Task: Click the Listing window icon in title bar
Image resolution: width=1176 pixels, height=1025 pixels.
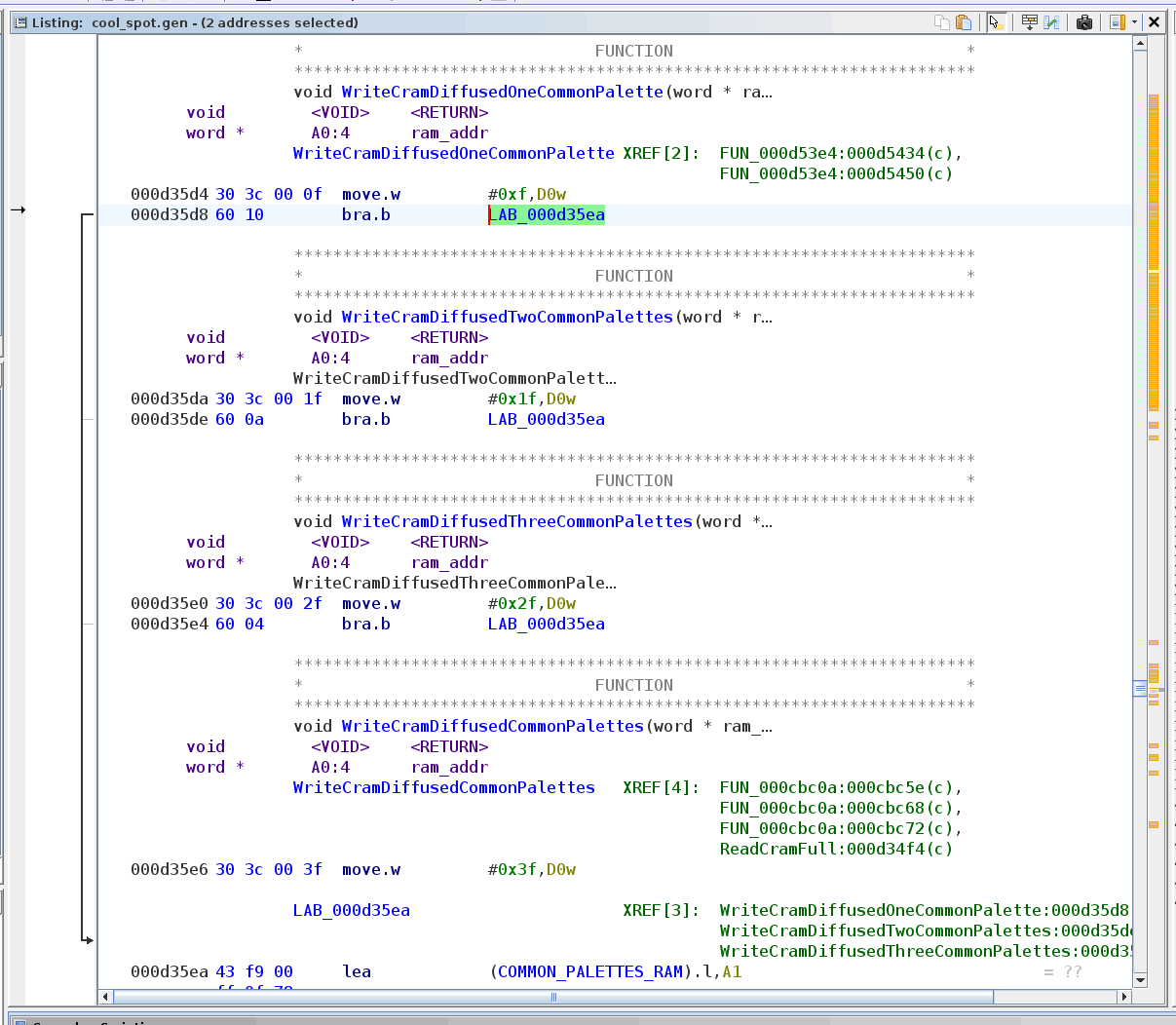Action: click(x=19, y=22)
